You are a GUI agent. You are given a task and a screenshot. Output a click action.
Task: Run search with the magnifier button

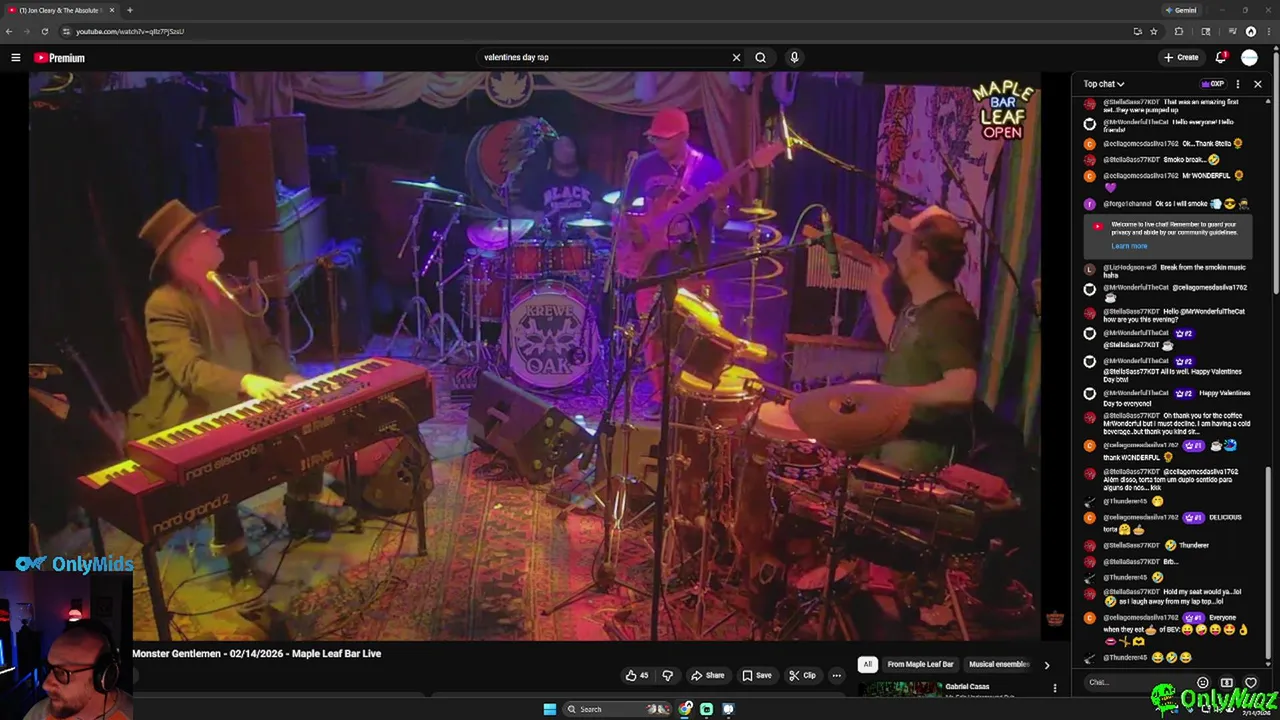761,57
